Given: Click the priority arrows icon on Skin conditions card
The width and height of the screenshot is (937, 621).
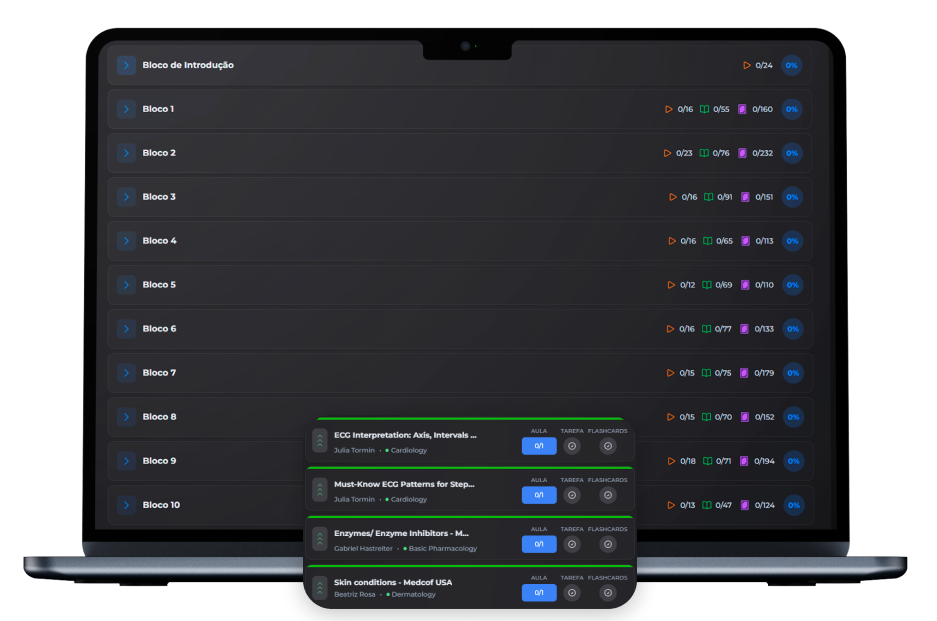Looking at the screenshot, I should tap(320, 588).
